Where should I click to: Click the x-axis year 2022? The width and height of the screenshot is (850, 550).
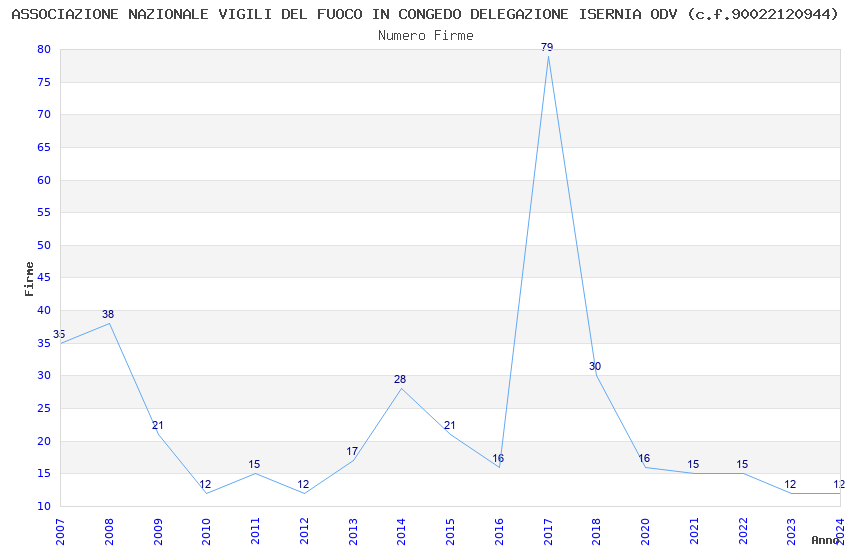[743, 531]
